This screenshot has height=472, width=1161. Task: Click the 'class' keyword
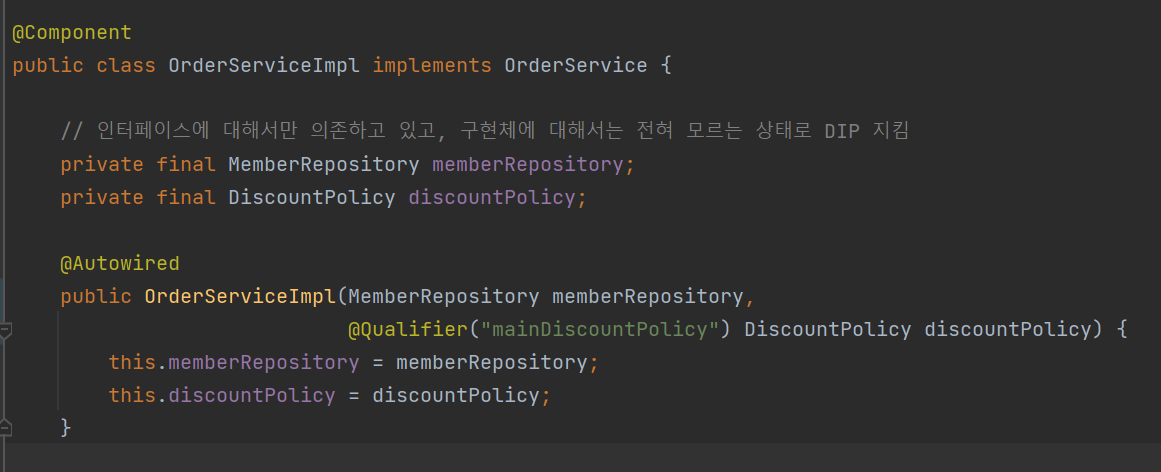pos(126,66)
